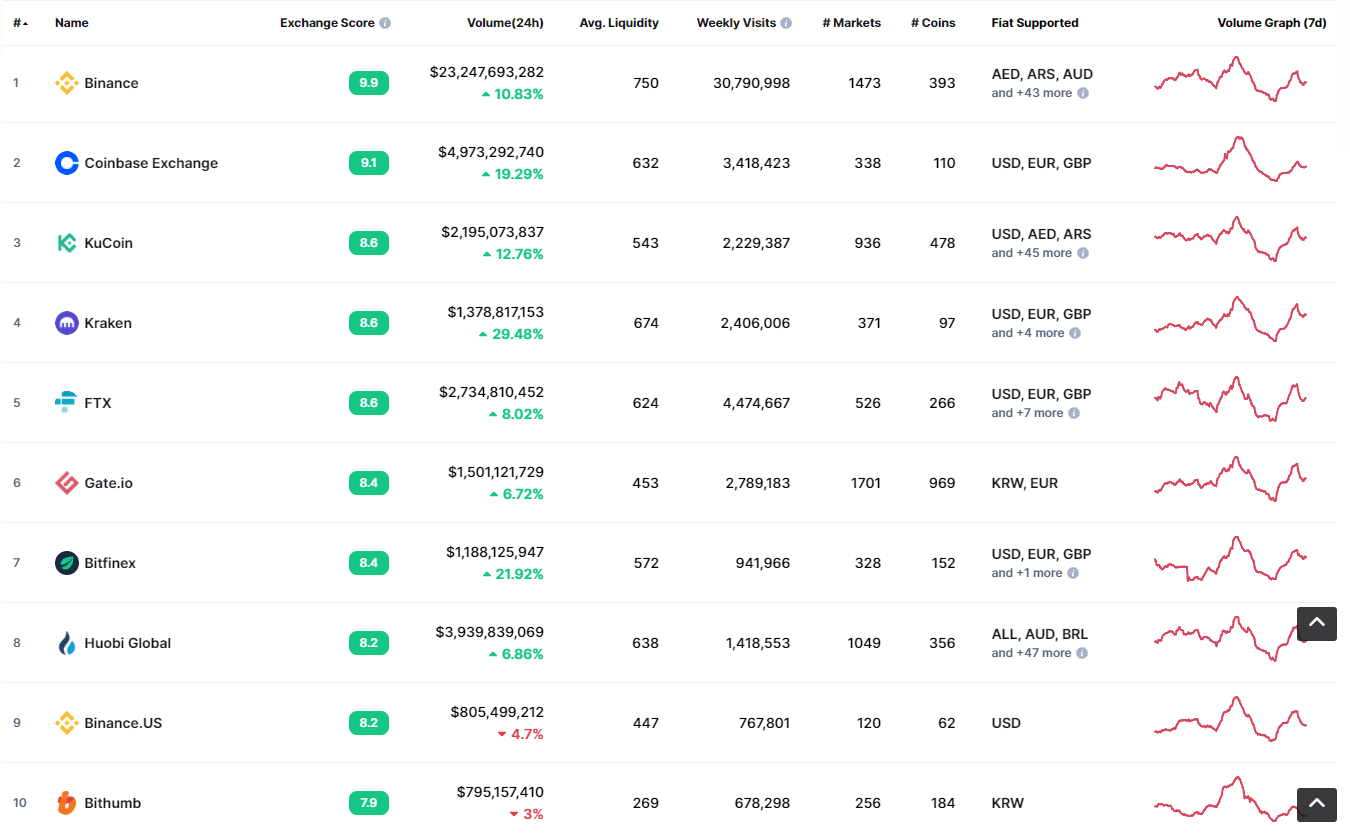Click Gate.io's 7d volume graph

tap(1231, 480)
